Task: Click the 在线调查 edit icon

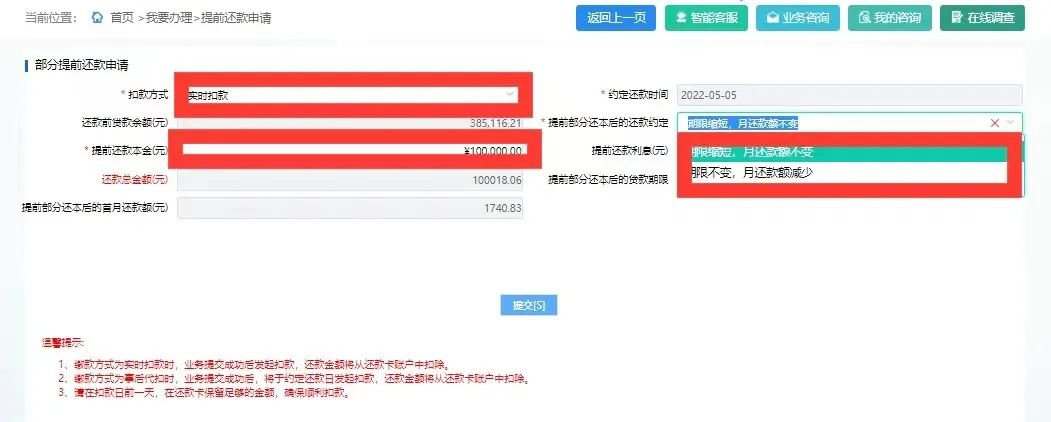Action: click(x=956, y=18)
